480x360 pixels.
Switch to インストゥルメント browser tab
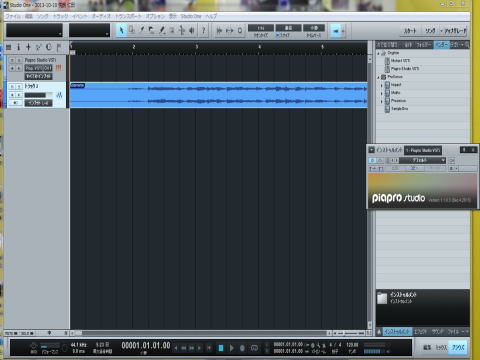pyautogui.click(x=396, y=332)
